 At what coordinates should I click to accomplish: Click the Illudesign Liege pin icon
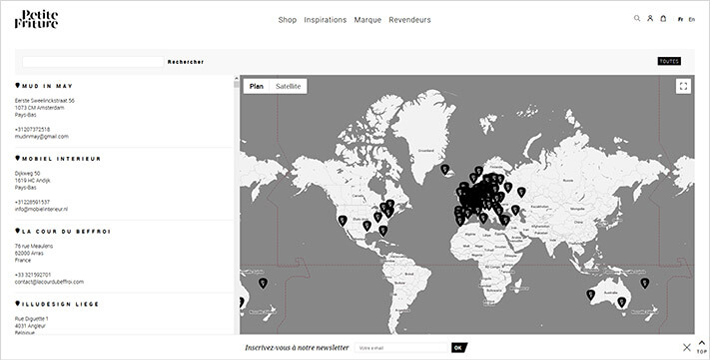pos(18,303)
